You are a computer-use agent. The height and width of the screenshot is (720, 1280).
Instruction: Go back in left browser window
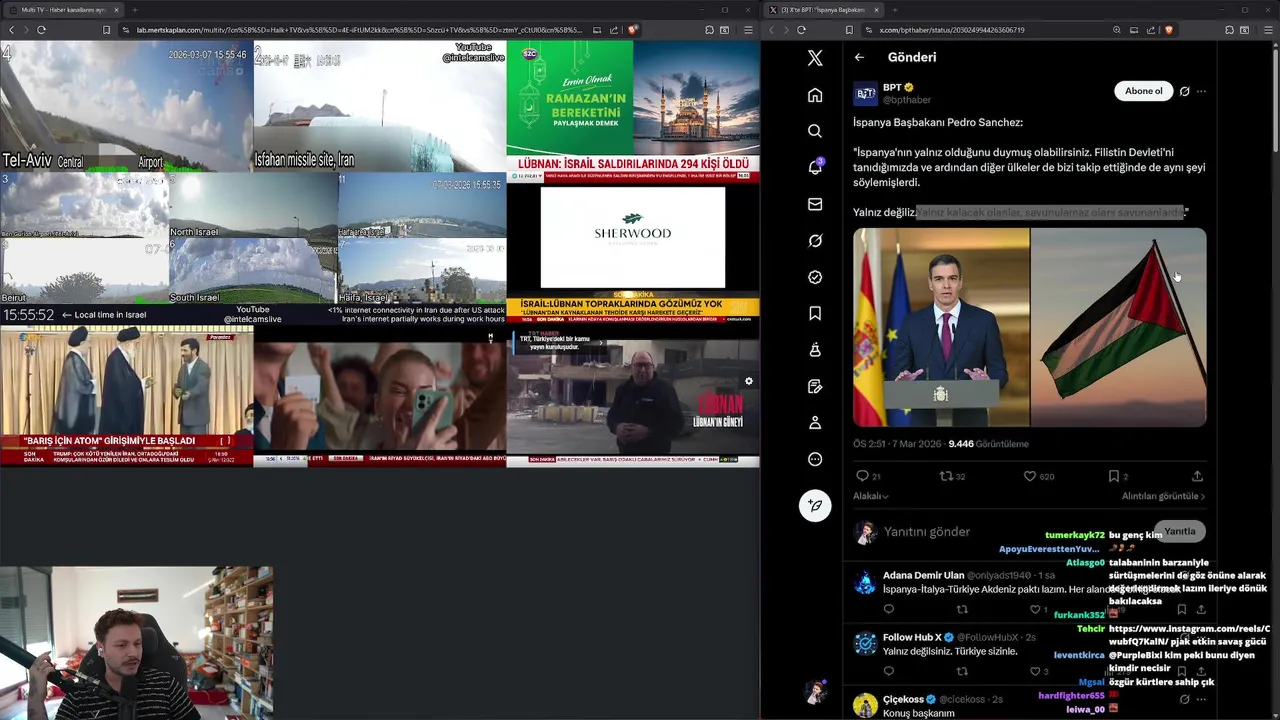click(11, 30)
